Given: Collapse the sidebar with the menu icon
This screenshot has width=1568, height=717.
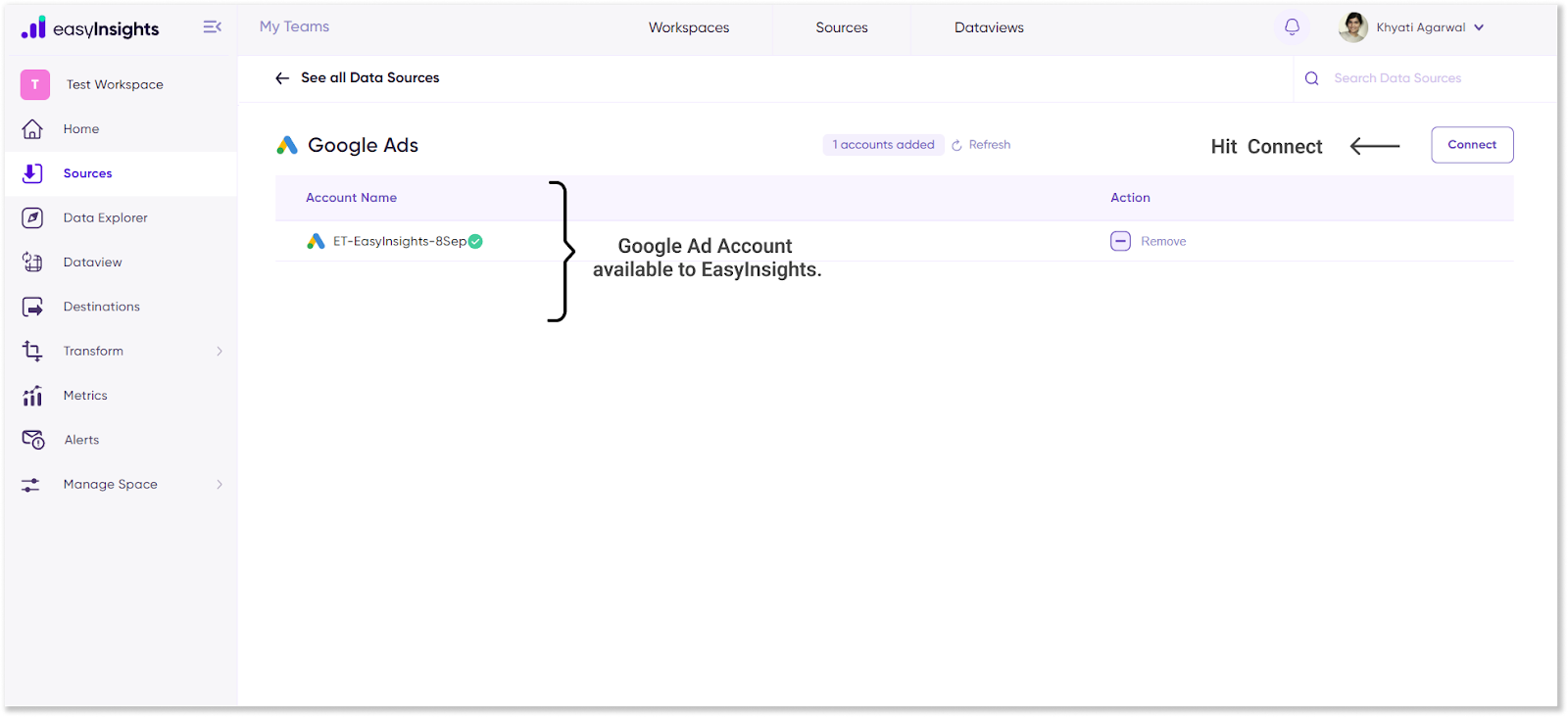Looking at the screenshot, I should (x=212, y=27).
